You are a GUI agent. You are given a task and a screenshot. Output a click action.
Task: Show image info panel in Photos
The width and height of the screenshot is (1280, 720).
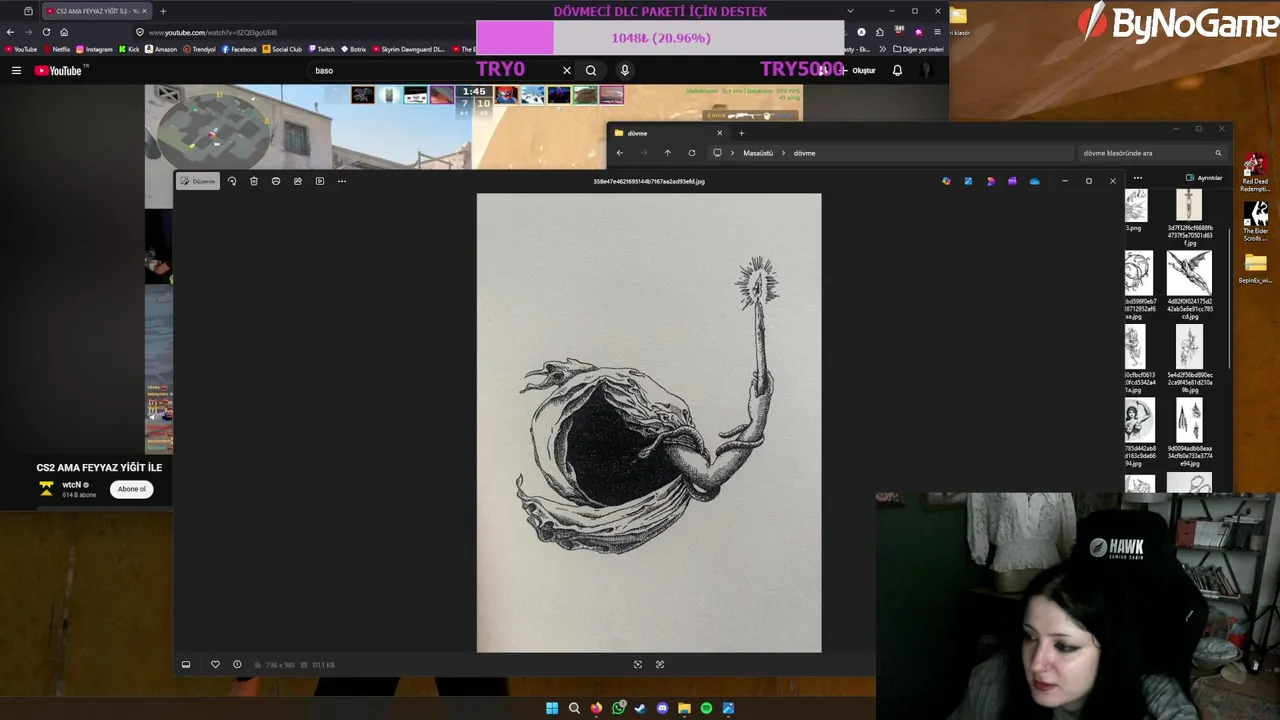point(237,664)
